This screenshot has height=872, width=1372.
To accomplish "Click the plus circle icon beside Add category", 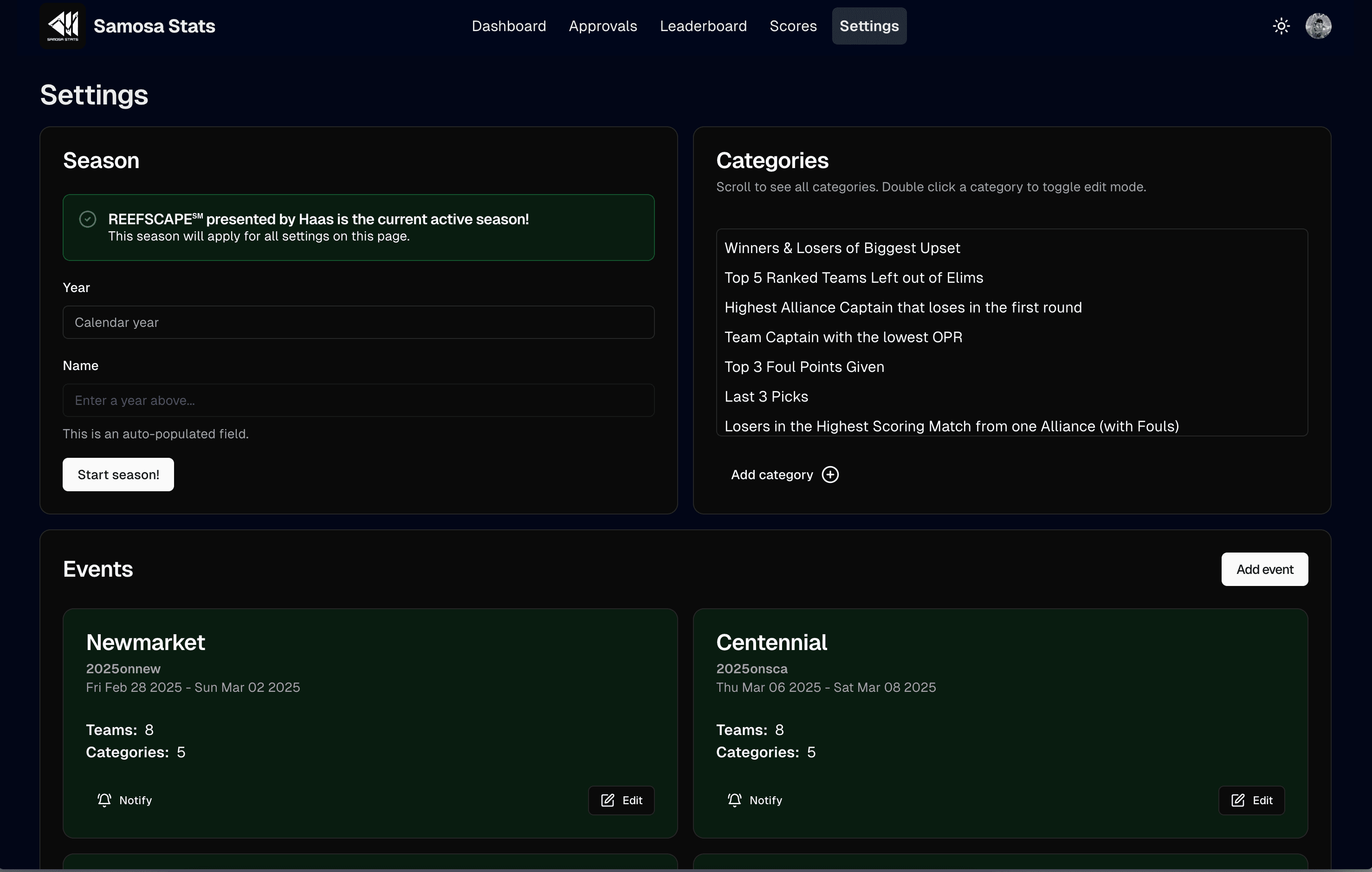I will pyautogui.click(x=830, y=475).
